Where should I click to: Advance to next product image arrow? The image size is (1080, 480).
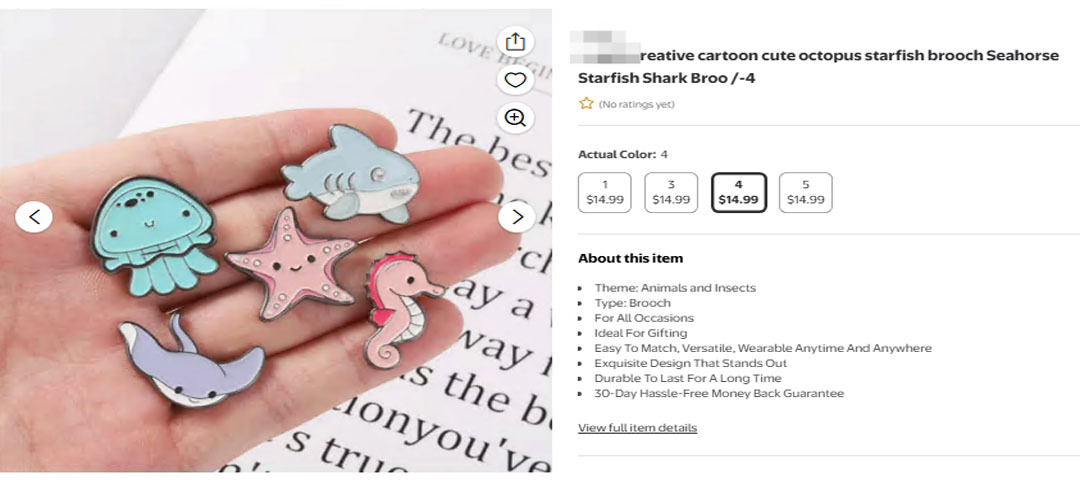click(517, 217)
